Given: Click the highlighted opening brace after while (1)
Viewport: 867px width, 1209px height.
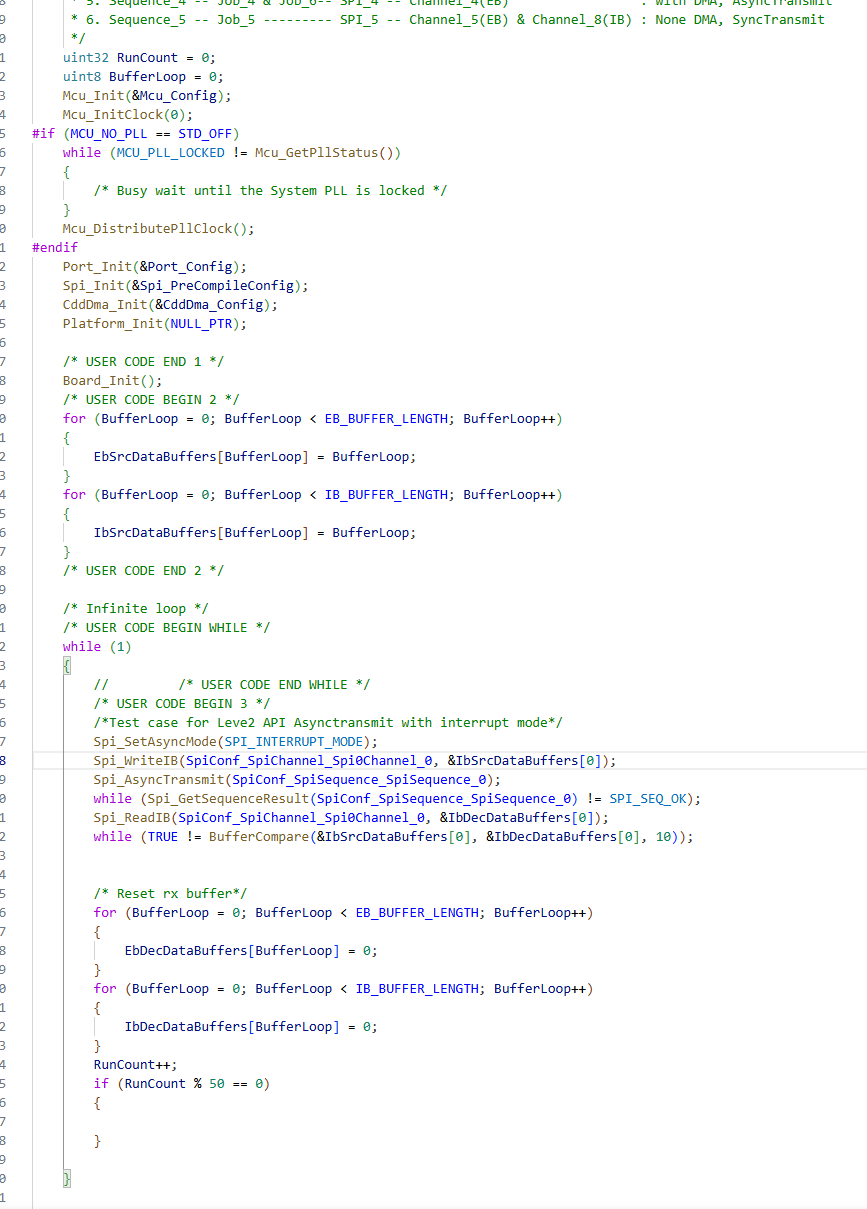Looking at the screenshot, I should tap(67, 665).
